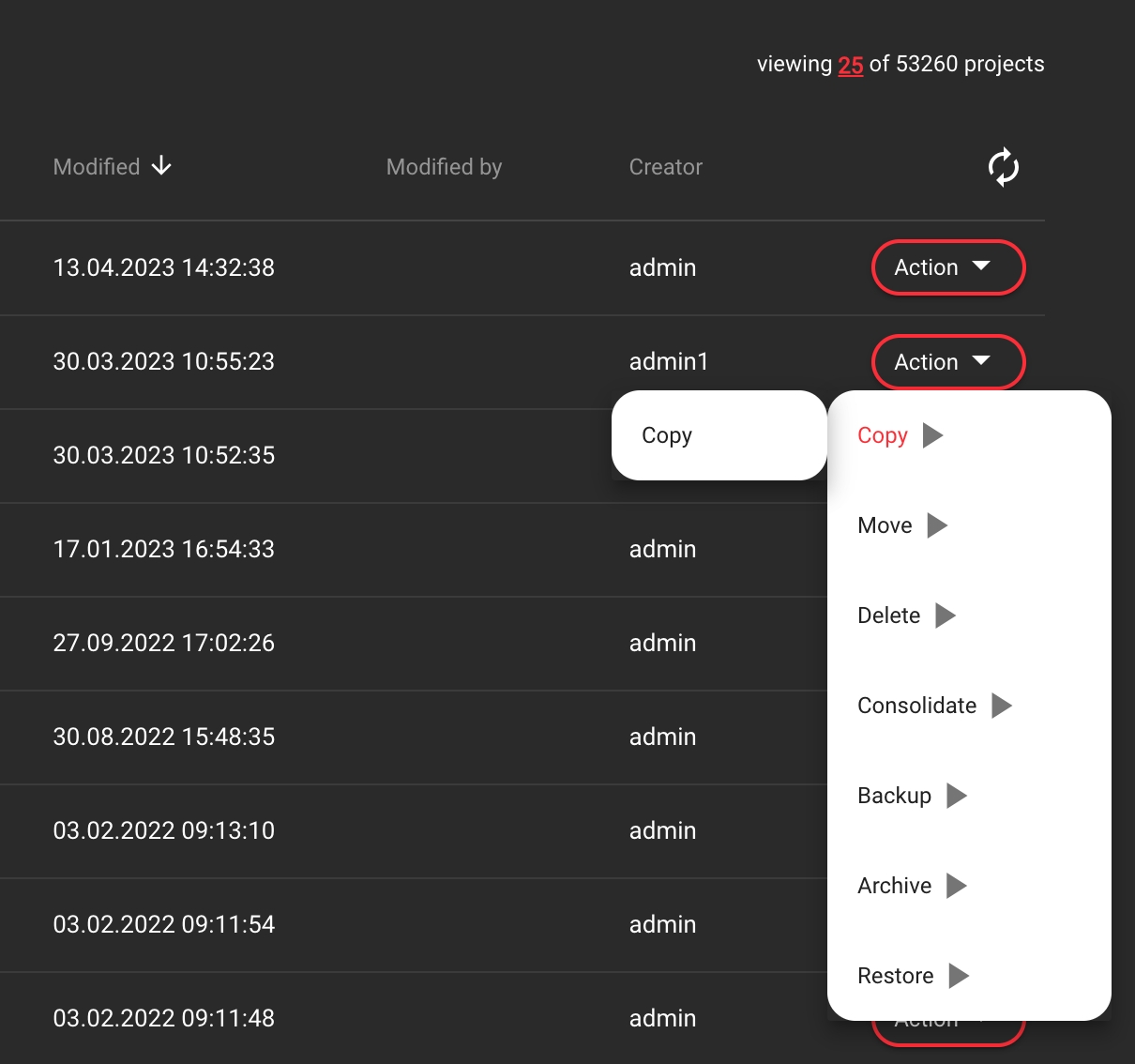Choose Move from the Action menu
Screen dimensions: 1135x1064
point(885,525)
